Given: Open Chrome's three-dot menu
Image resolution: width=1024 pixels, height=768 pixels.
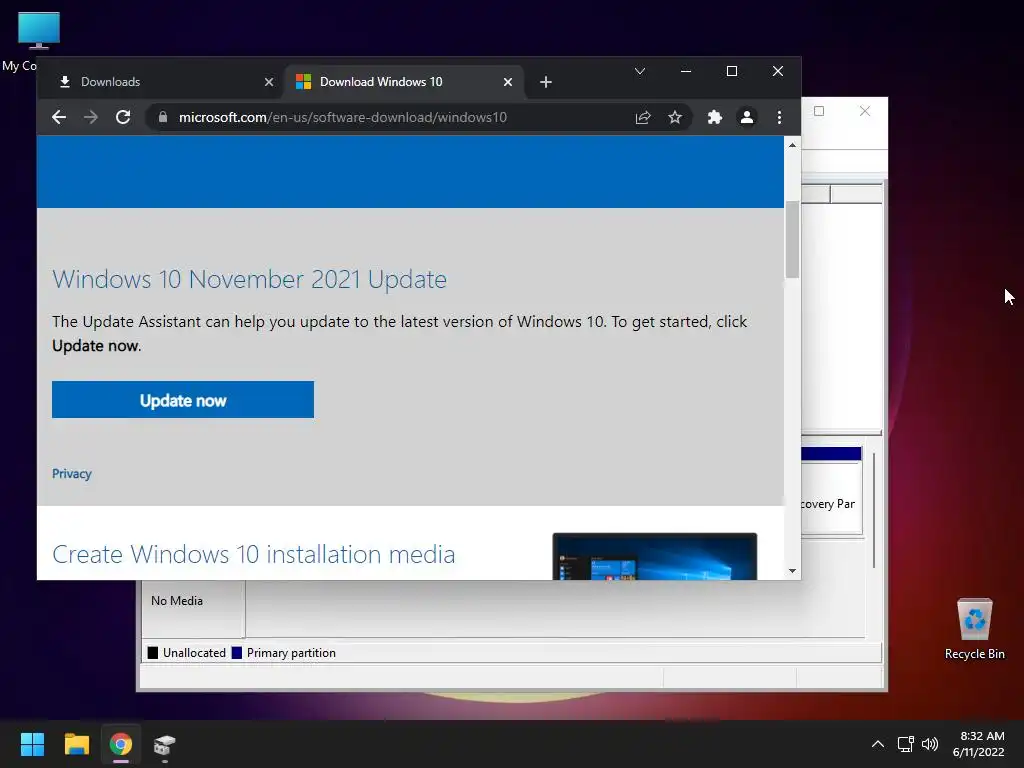Looking at the screenshot, I should tap(779, 117).
